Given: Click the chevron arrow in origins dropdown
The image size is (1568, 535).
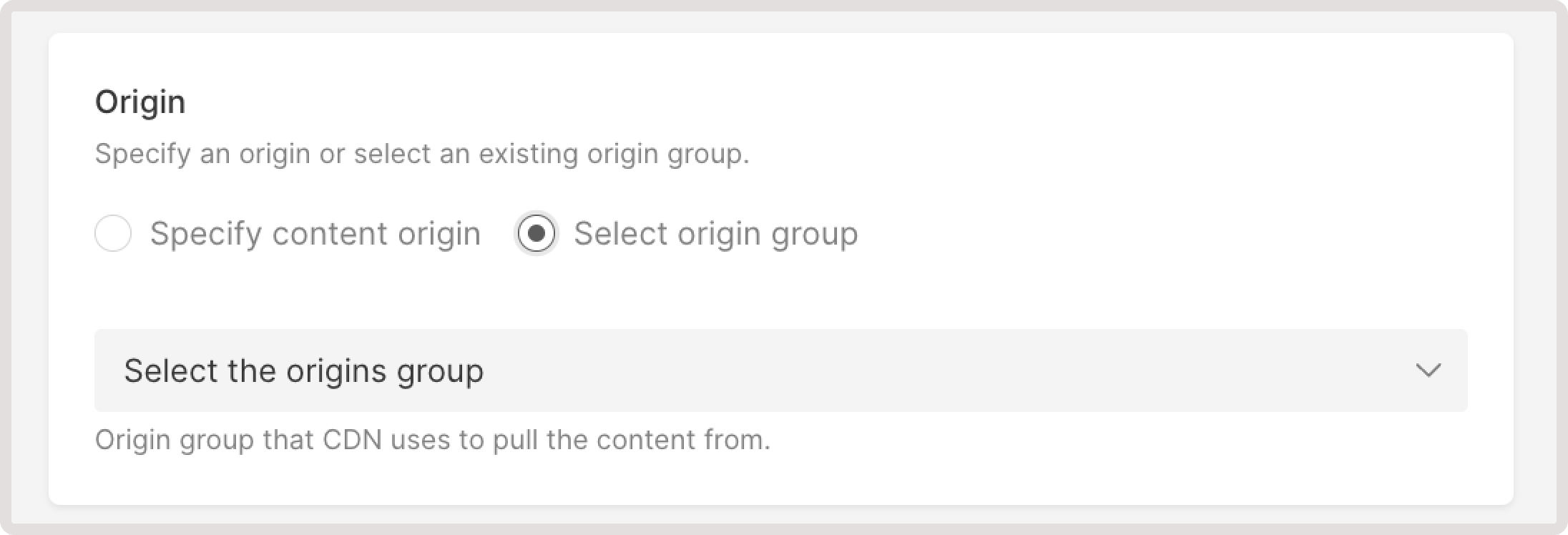Looking at the screenshot, I should pyautogui.click(x=1428, y=370).
